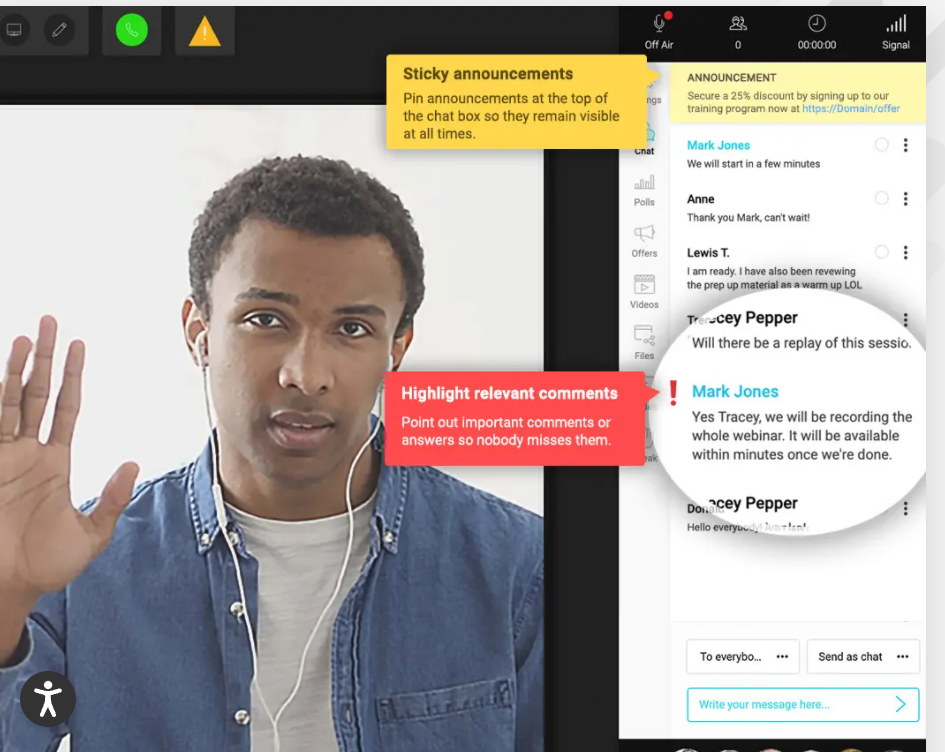Open options menu for Lewis T. message
Screen dimensions: 945x752
905,252
